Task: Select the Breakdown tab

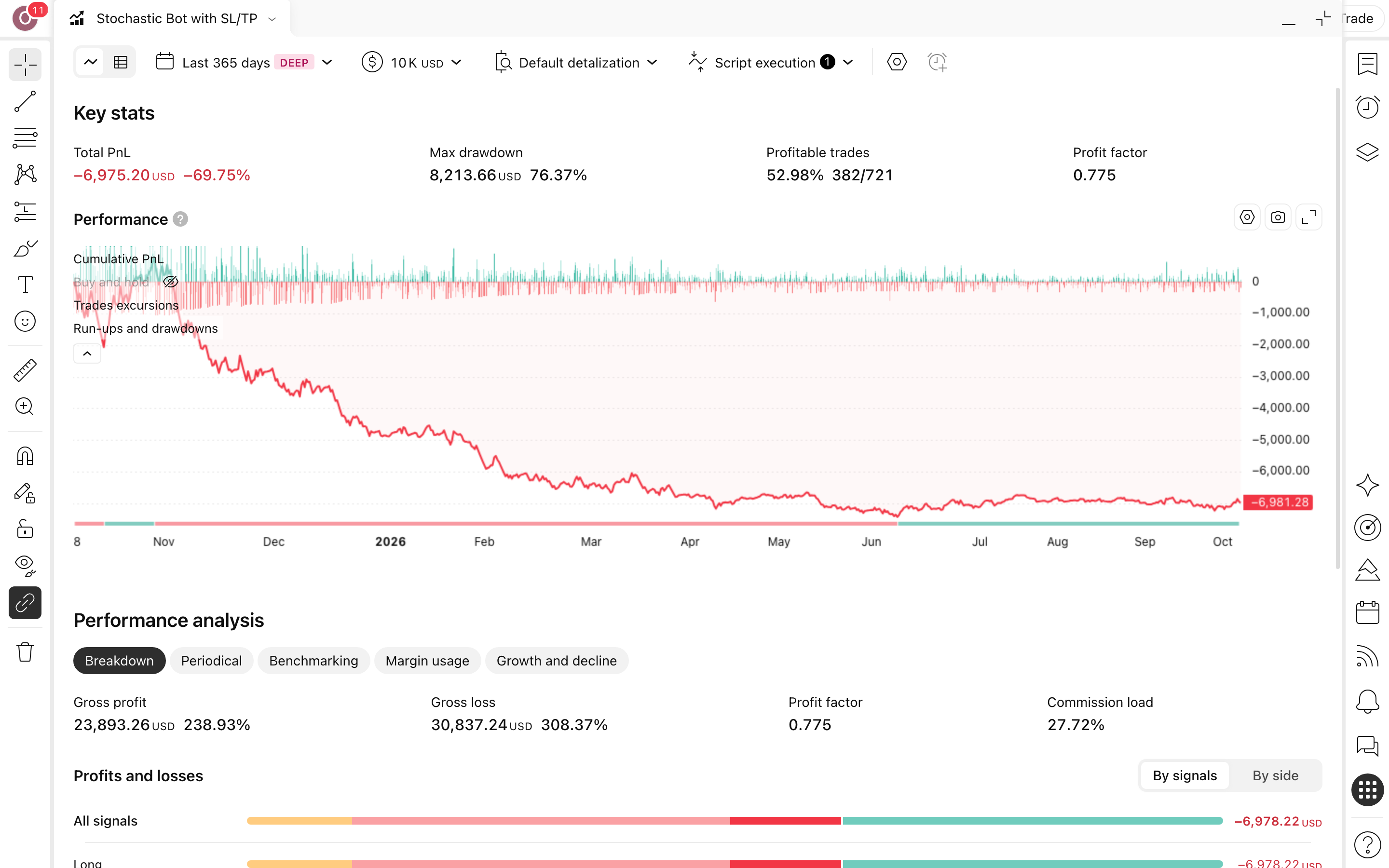Action: (120, 661)
